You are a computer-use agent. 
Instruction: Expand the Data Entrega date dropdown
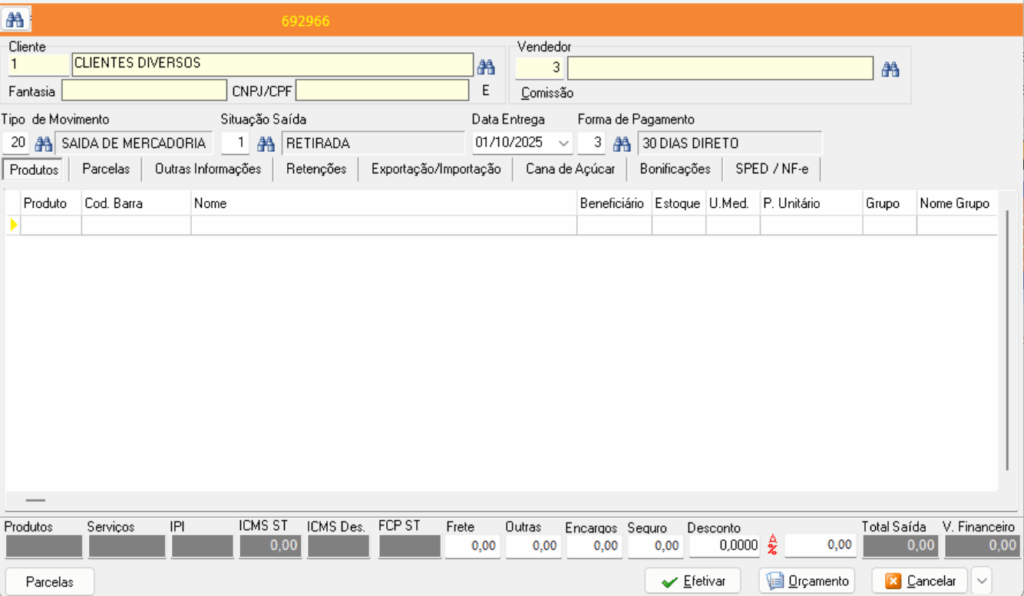(x=564, y=143)
